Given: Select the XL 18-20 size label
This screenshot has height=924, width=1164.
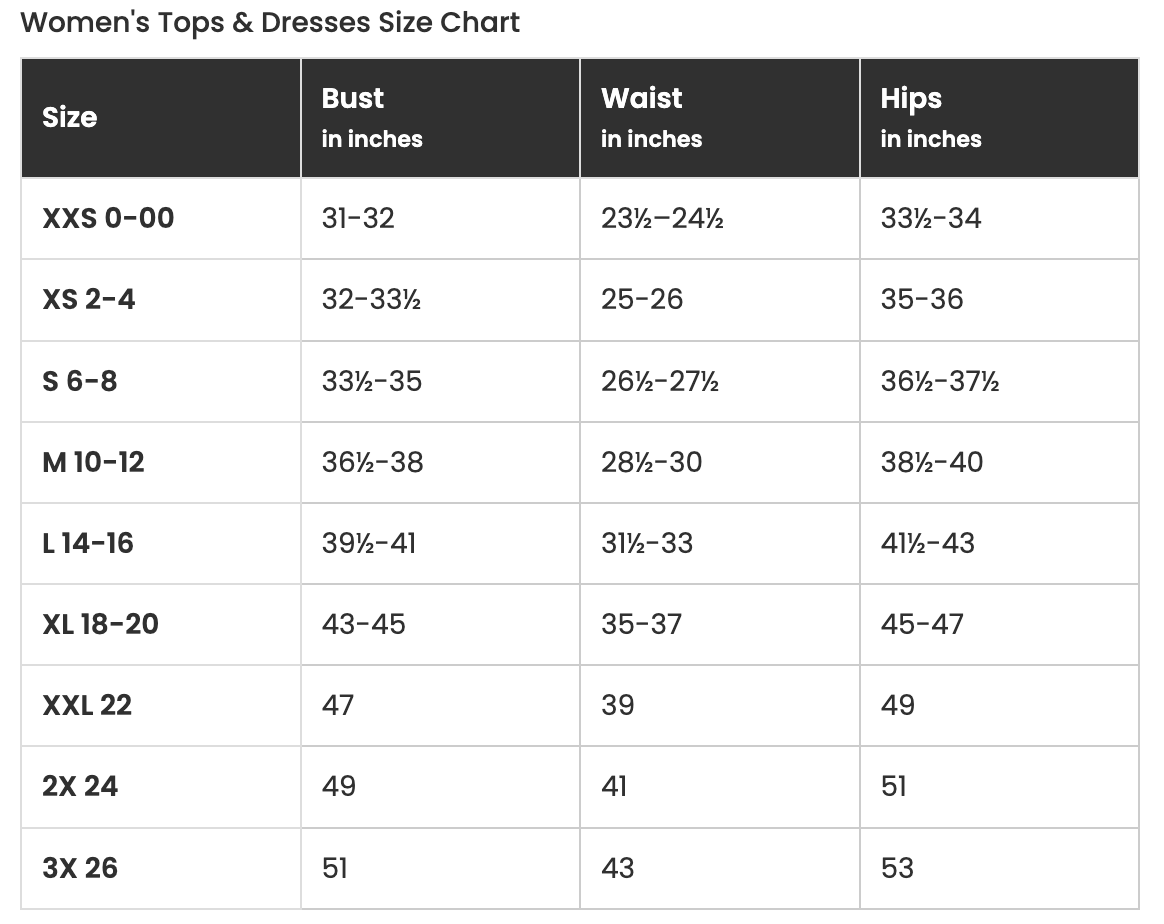Looking at the screenshot, I should (100, 624).
